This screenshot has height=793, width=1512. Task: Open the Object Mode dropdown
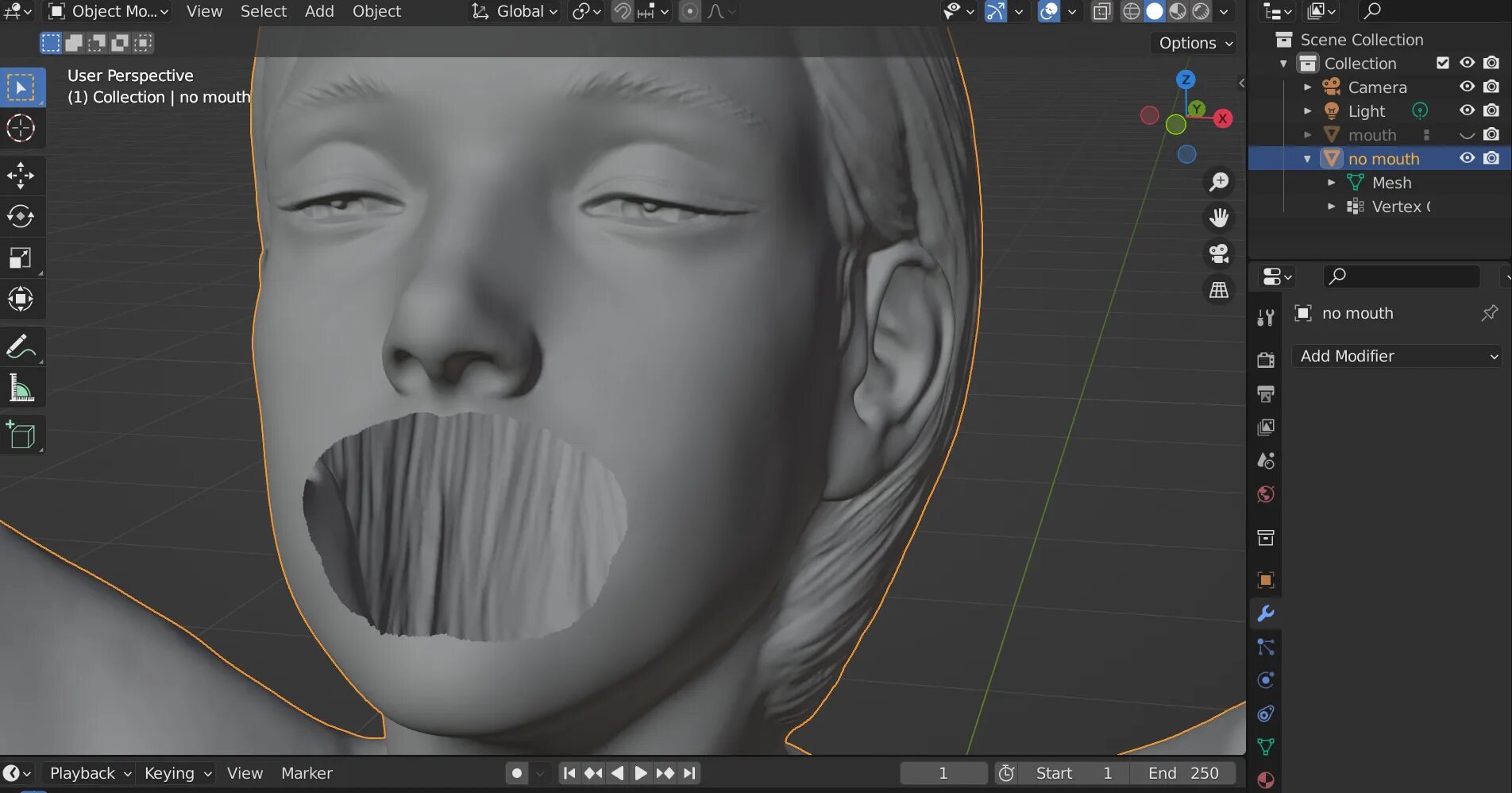pos(109,11)
